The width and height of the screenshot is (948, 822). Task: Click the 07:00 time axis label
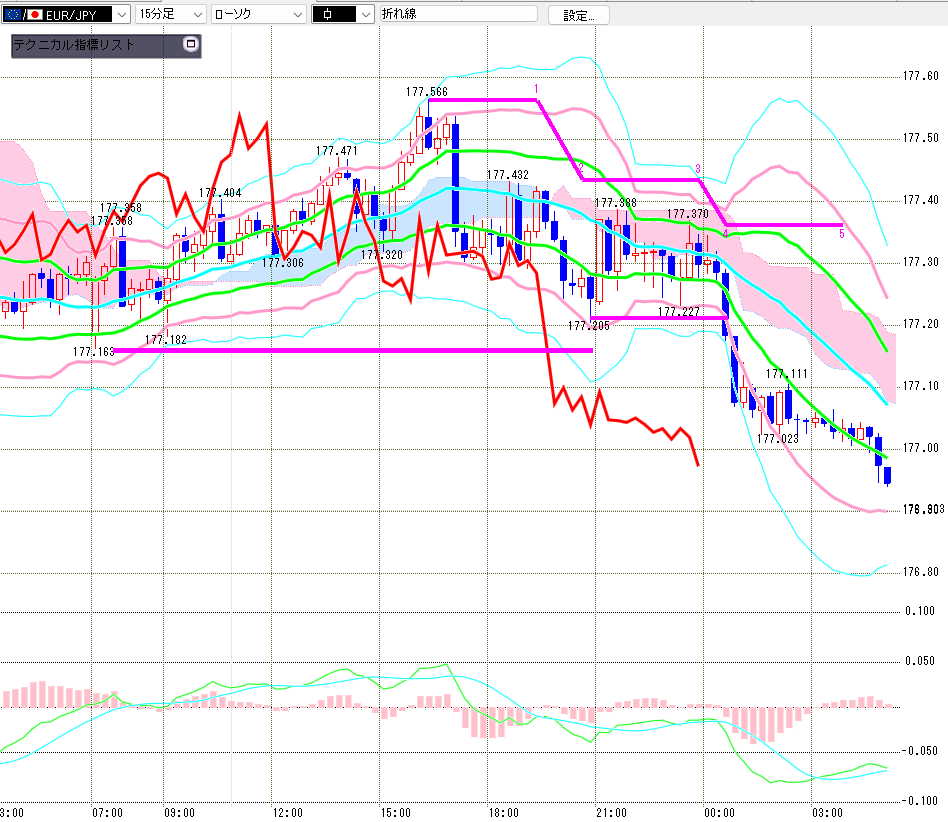[x=108, y=813]
